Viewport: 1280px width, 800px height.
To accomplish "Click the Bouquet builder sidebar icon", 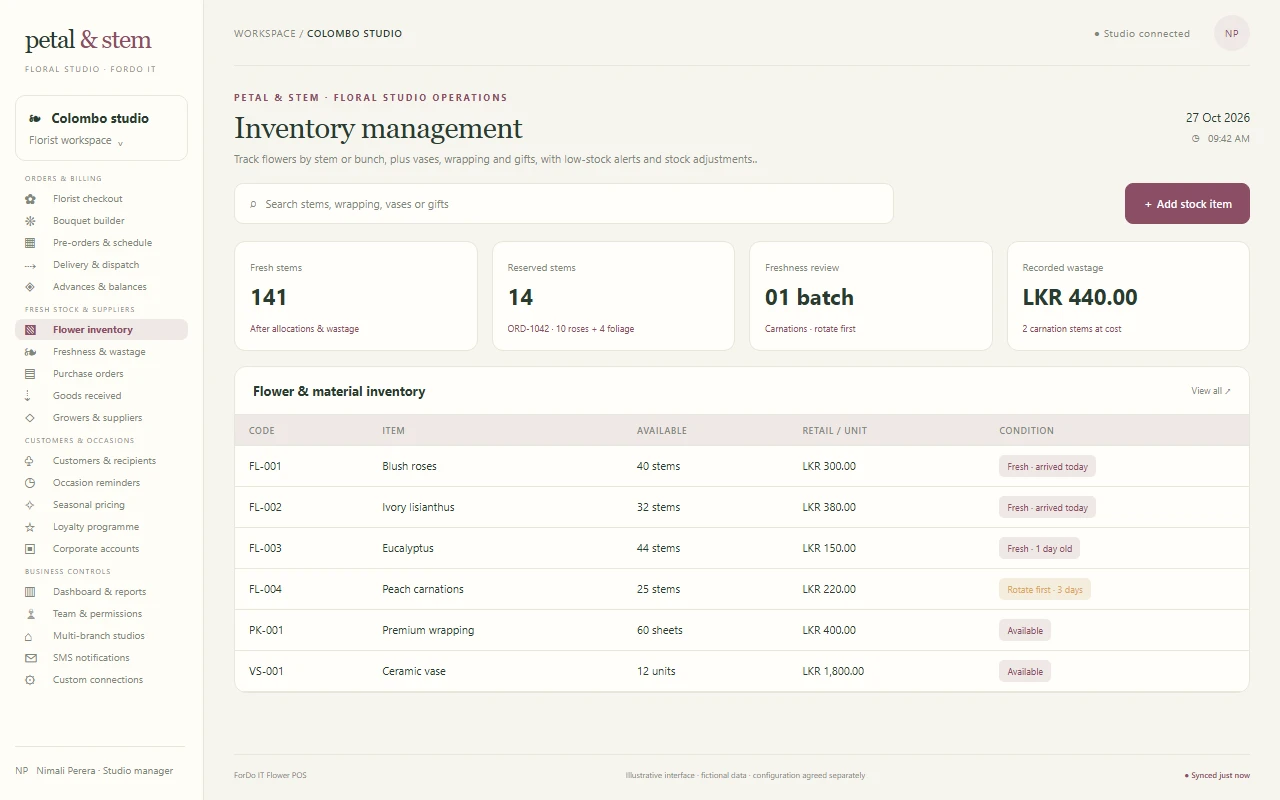I will tap(30, 221).
